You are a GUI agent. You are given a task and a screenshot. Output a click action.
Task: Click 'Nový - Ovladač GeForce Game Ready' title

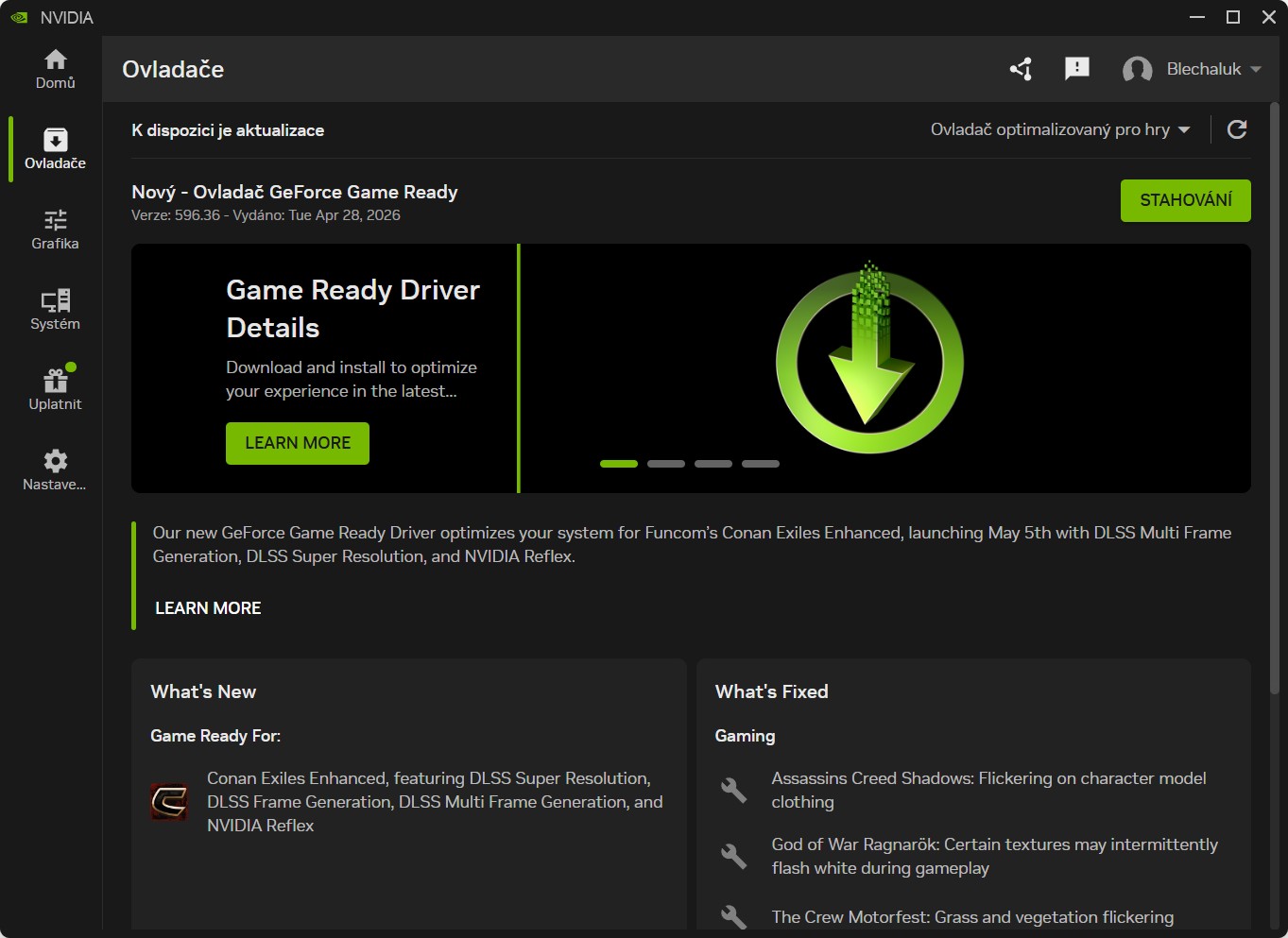point(295,192)
